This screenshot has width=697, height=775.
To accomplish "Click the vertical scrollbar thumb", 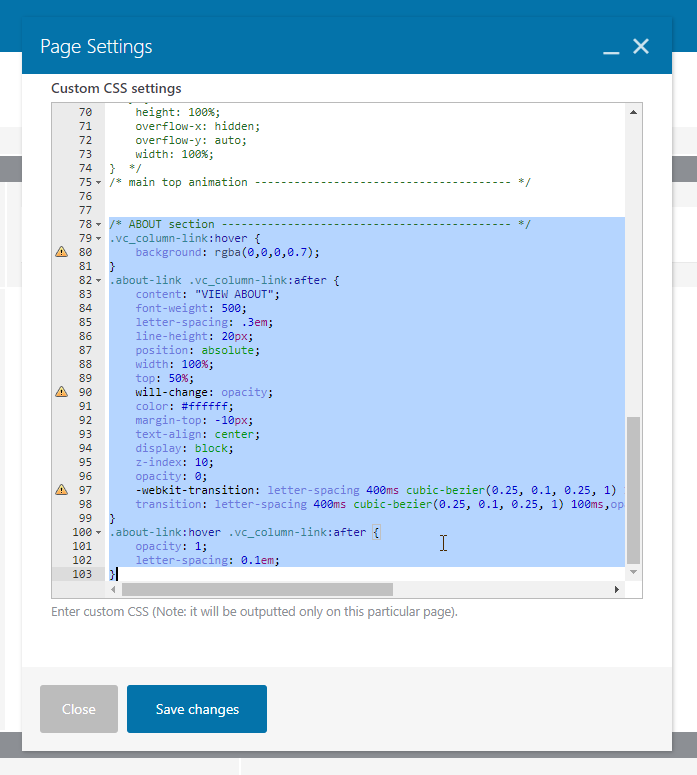I will click(x=633, y=490).
